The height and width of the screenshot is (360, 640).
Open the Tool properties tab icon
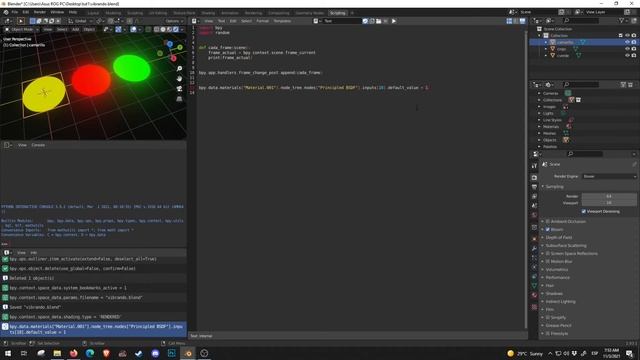click(534, 166)
